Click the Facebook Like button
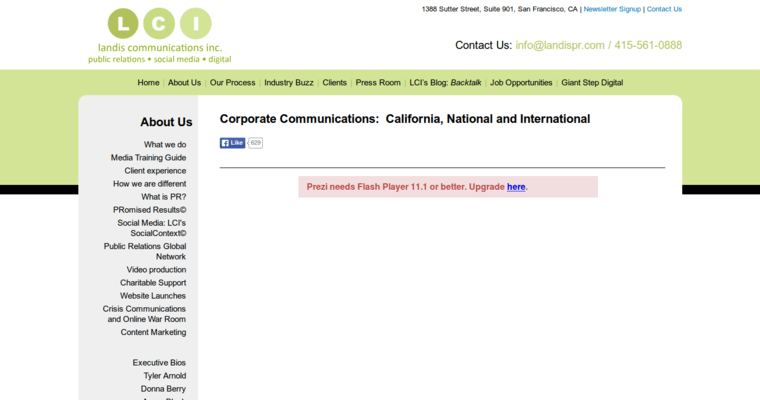This screenshot has height=400, width=760. pos(233,143)
